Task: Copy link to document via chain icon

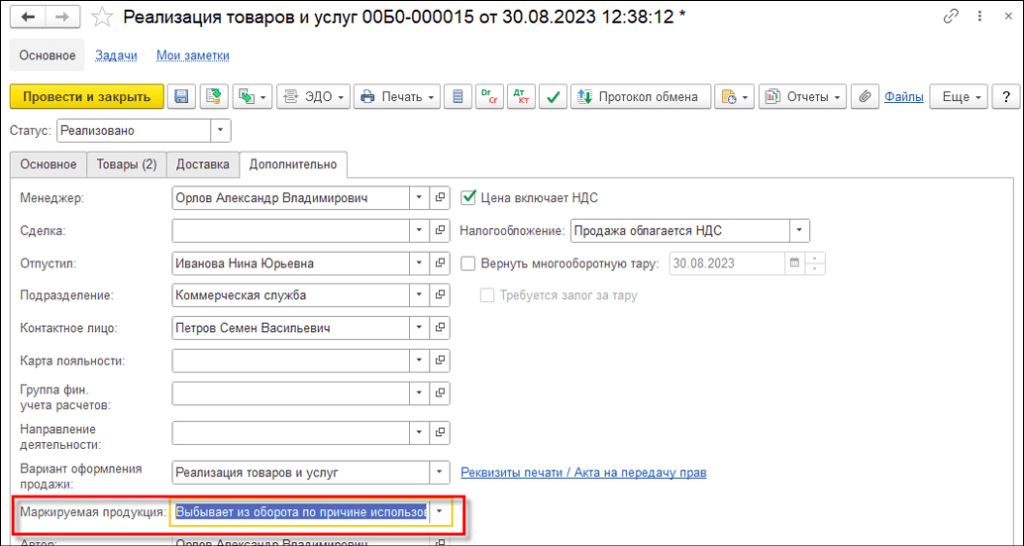Action: [952, 17]
